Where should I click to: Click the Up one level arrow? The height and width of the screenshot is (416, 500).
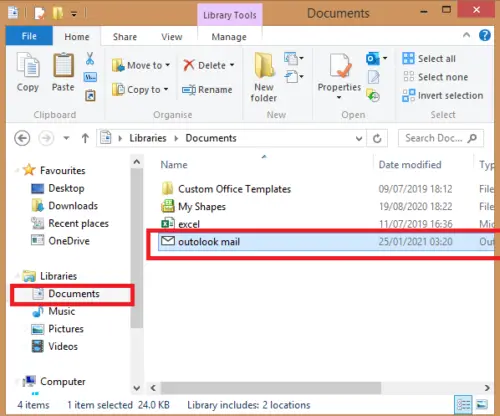click(85, 138)
